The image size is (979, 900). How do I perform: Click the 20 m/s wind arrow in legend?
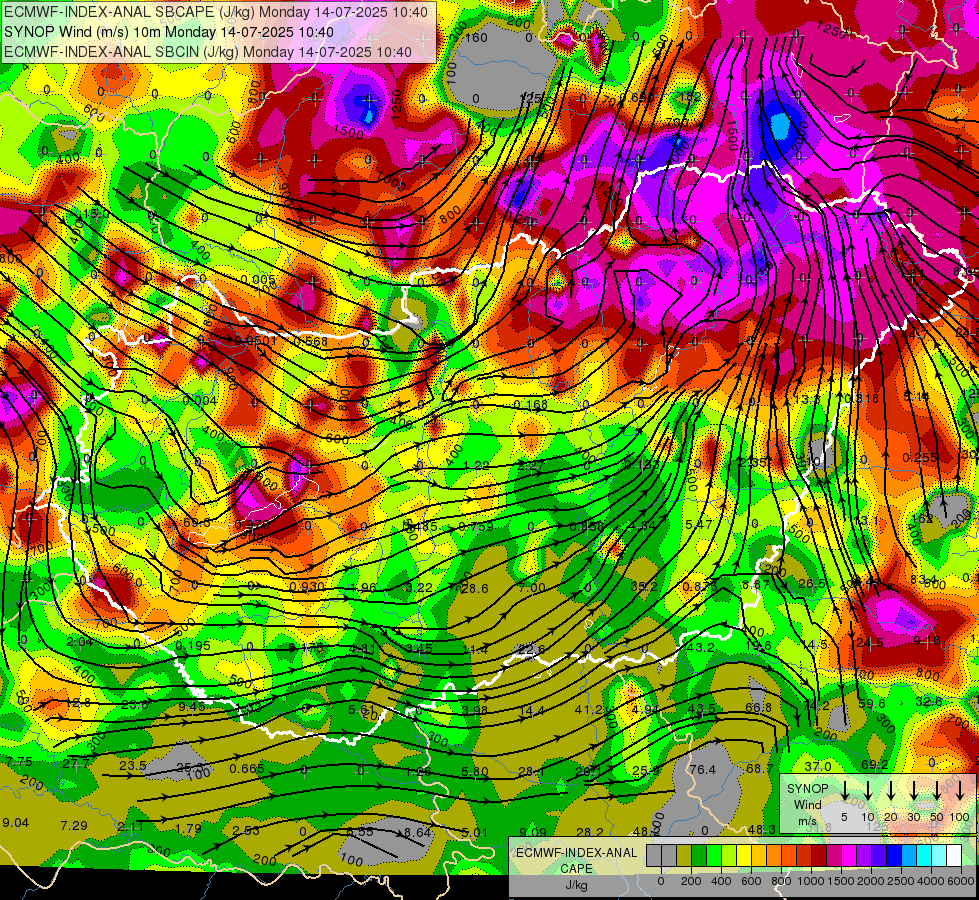(x=891, y=791)
